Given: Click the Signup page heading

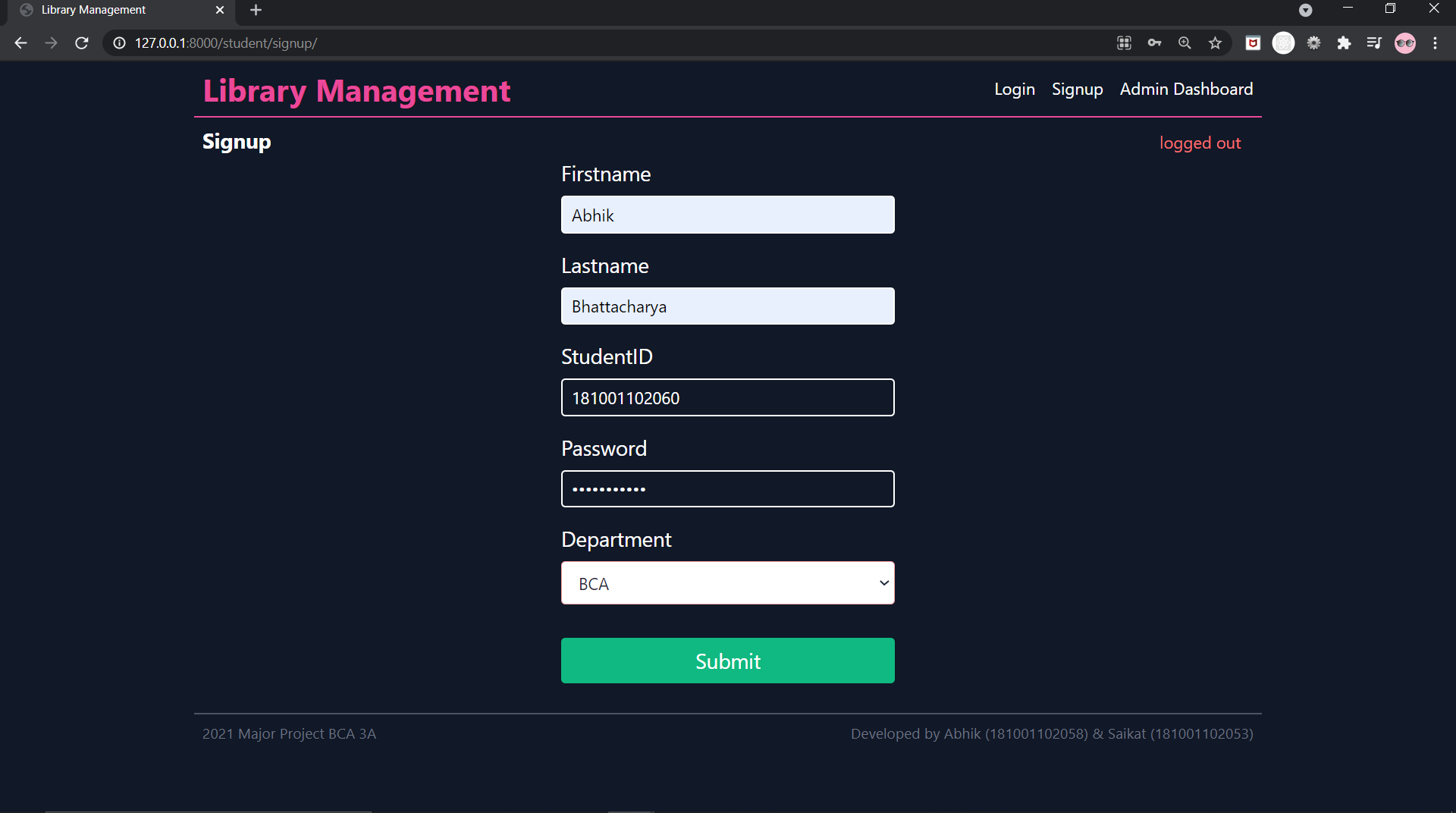Looking at the screenshot, I should 237,142.
